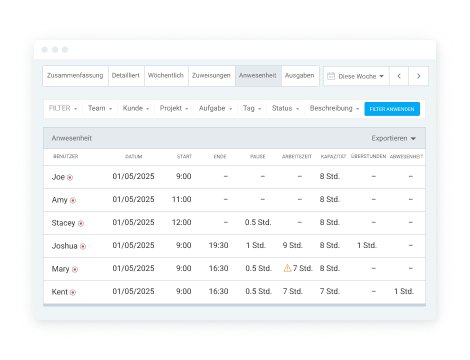The image size is (470, 360).
Task: Click Stacey's start time 12:00
Action: pos(182,222)
